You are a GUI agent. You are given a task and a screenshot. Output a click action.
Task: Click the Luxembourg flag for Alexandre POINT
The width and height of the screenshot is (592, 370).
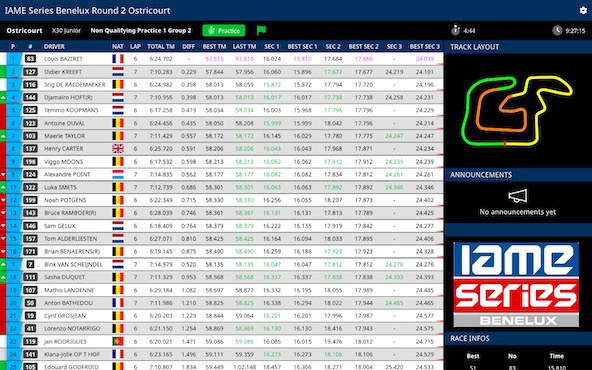pyautogui.click(x=118, y=174)
